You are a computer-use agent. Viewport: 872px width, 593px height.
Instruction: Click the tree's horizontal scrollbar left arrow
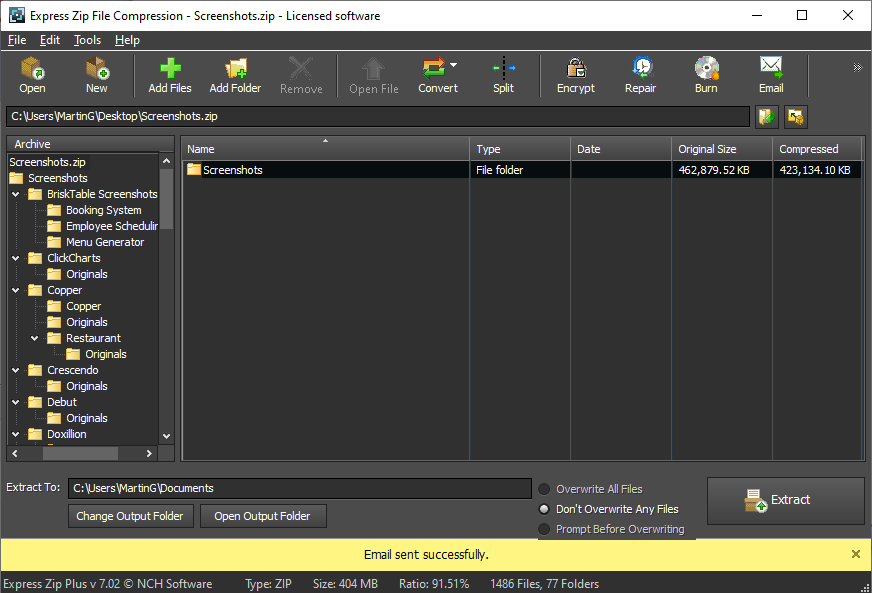[x=15, y=453]
